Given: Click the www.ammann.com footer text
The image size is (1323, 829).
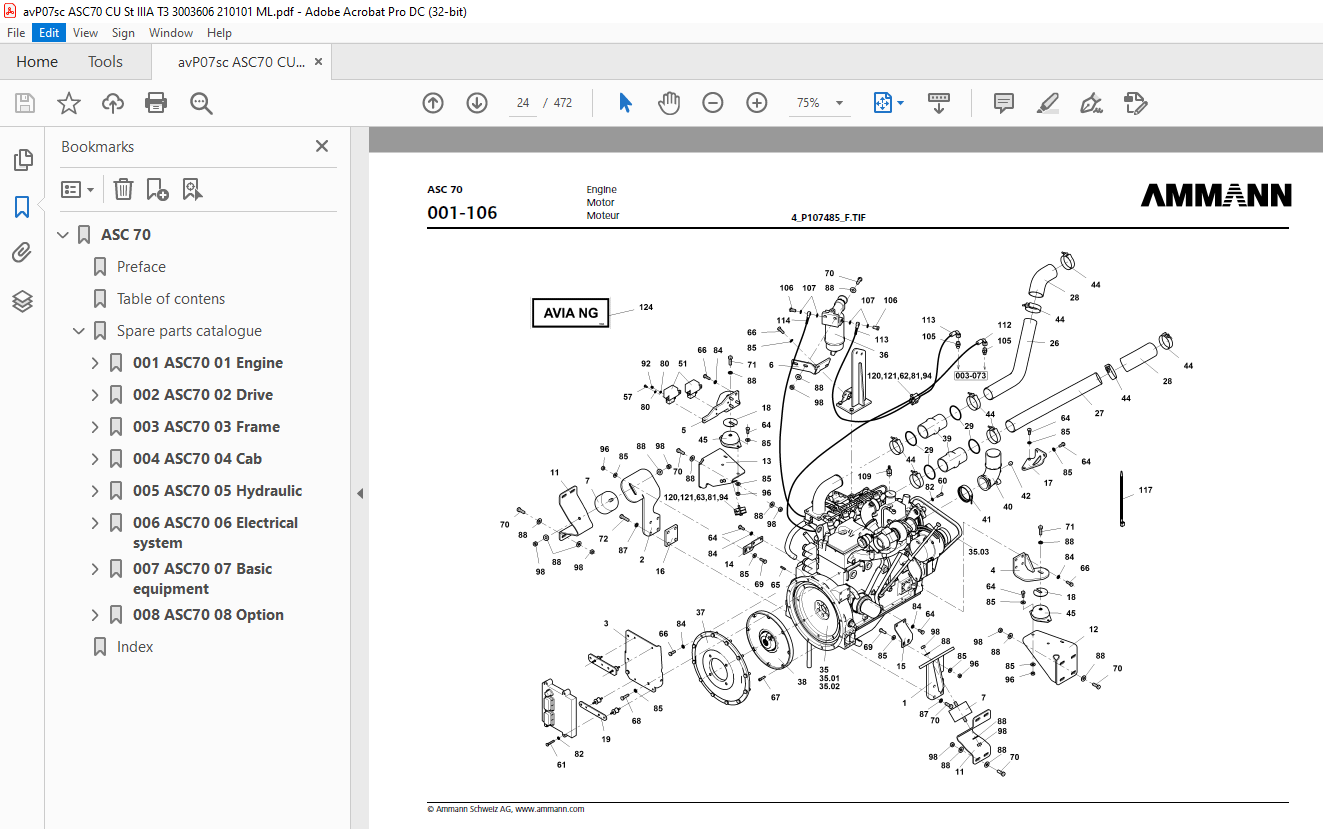Looking at the screenshot, I should [549, 809].
